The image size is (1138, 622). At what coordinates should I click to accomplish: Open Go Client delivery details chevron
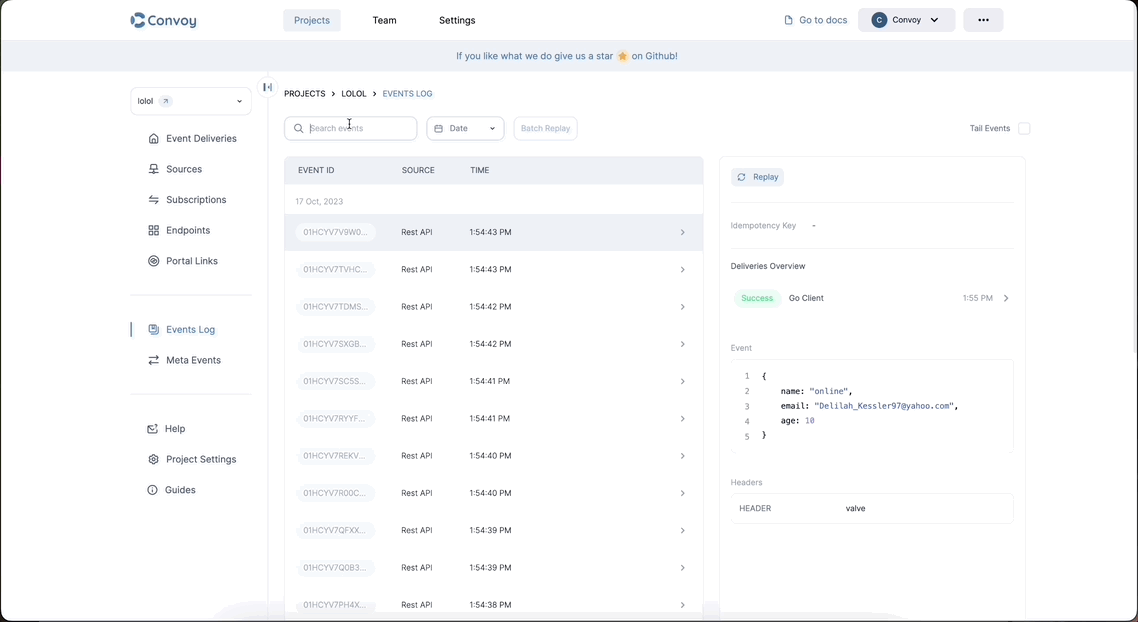coord(1006,298)
